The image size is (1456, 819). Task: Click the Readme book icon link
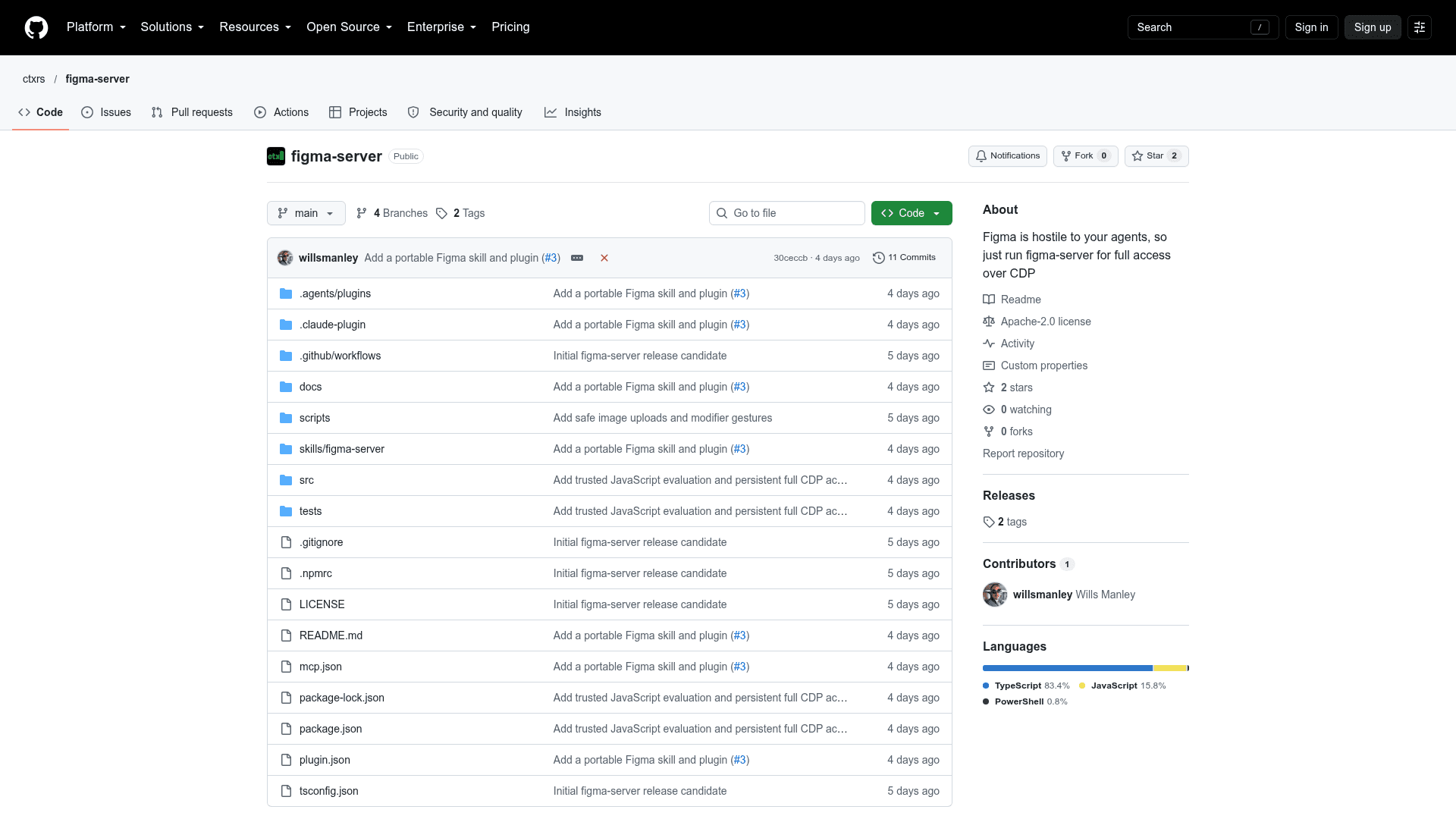(x=1012, y=300)
